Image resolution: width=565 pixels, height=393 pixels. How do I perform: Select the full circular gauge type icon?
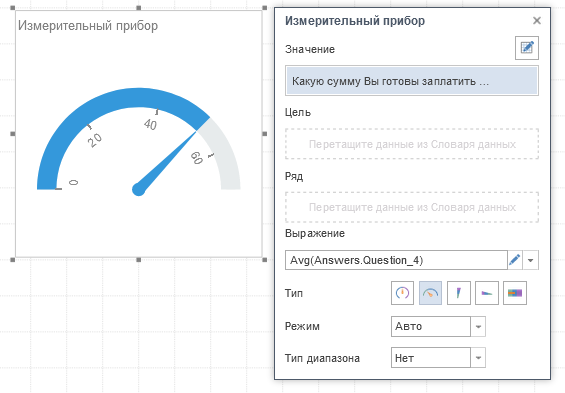click(x=402, y=293)
